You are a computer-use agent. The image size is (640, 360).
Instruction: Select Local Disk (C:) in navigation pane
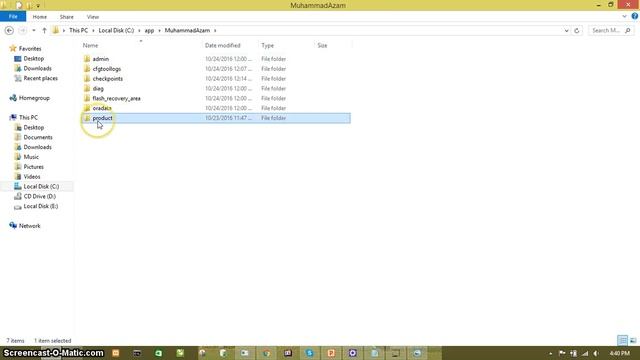pos(41,187)
